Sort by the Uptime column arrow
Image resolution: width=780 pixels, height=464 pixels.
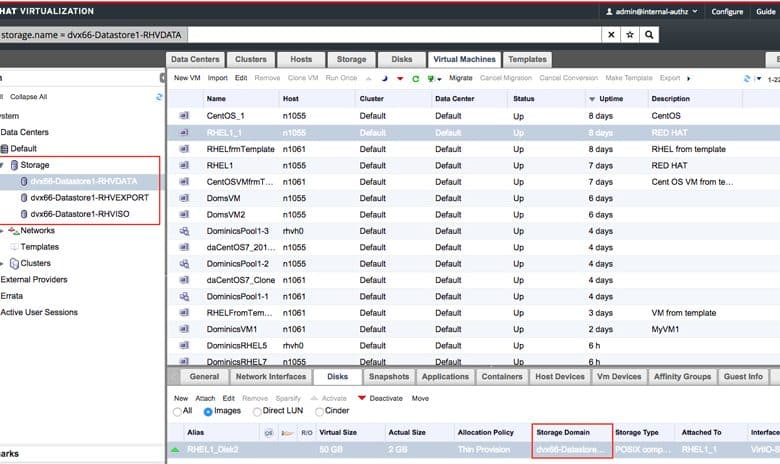pyautogui.click(x=592, y=99)
